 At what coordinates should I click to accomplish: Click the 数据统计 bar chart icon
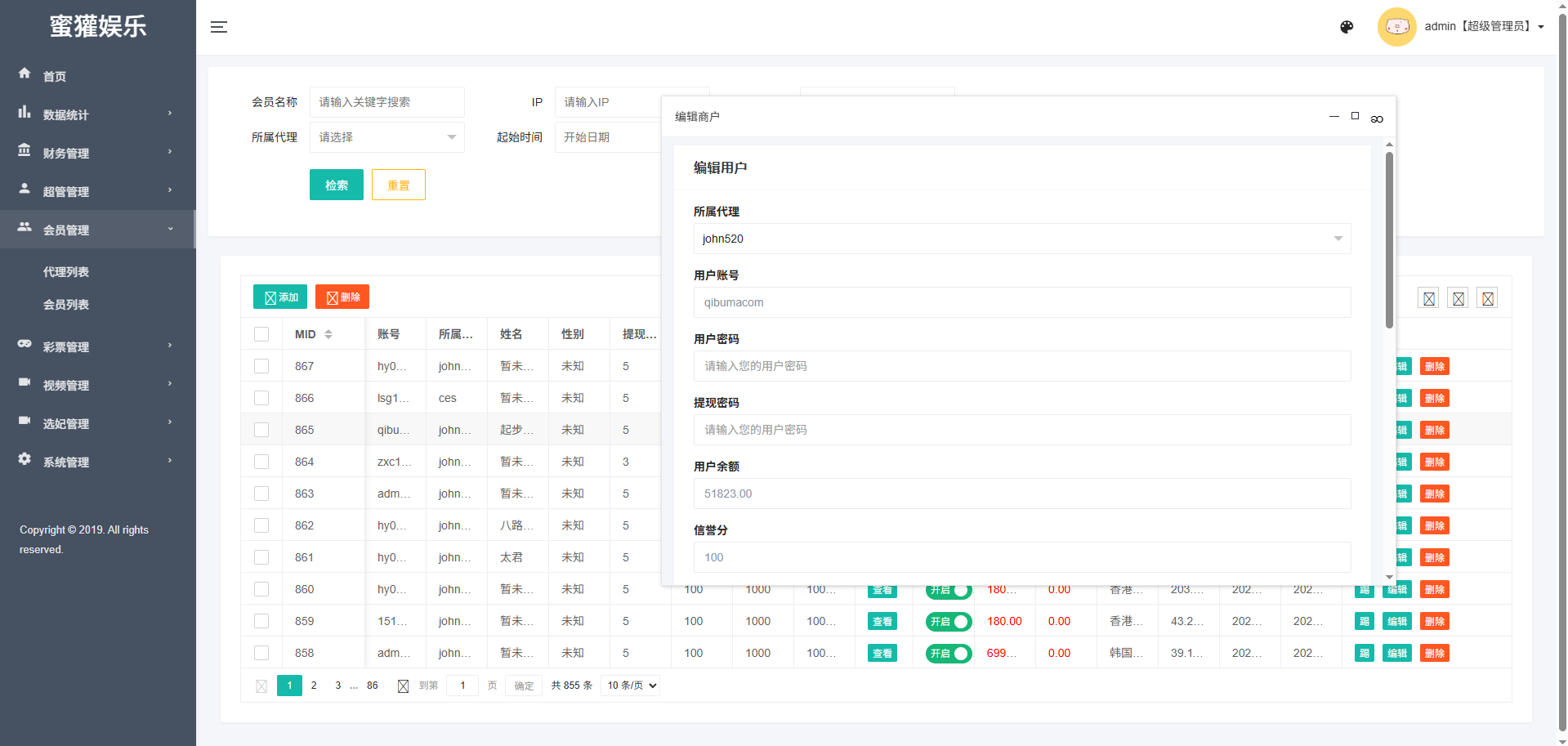click(x=25, y=112)
